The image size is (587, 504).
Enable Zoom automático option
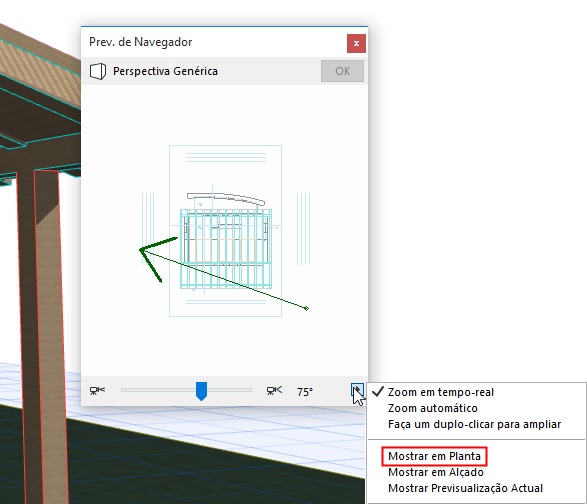(x=432, y=408)
